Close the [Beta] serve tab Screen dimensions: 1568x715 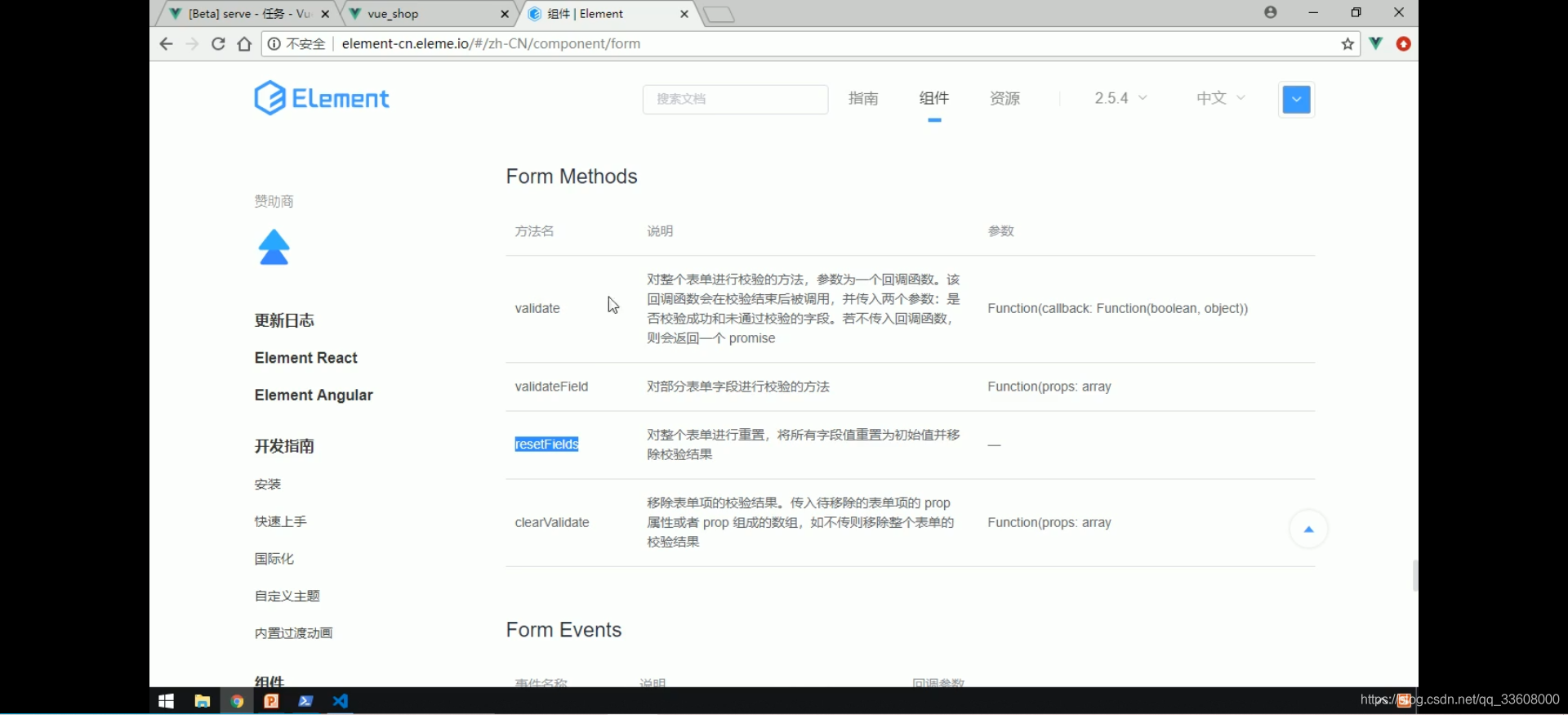(325, 14)
